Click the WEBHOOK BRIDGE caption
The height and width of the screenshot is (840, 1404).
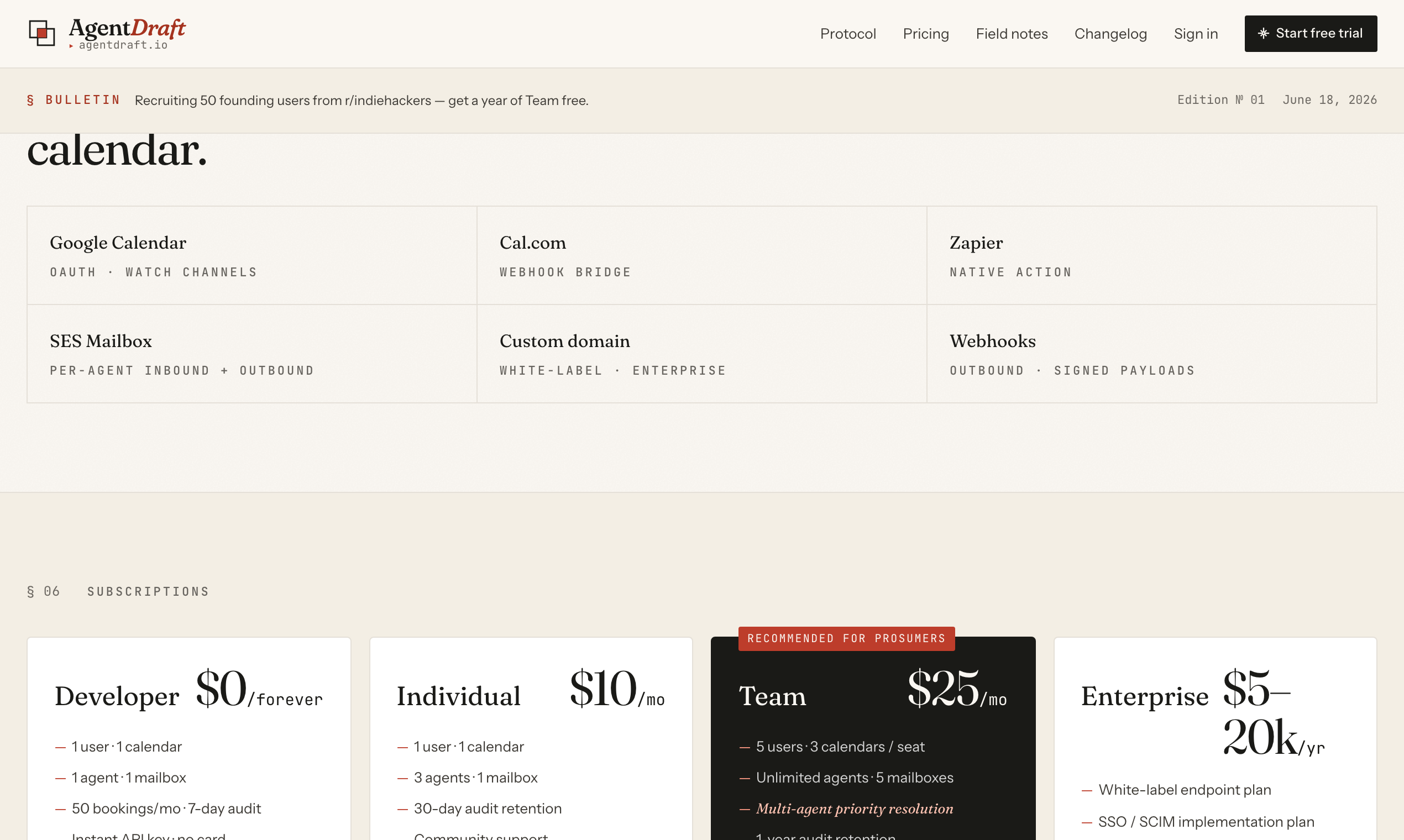(565, 272)
